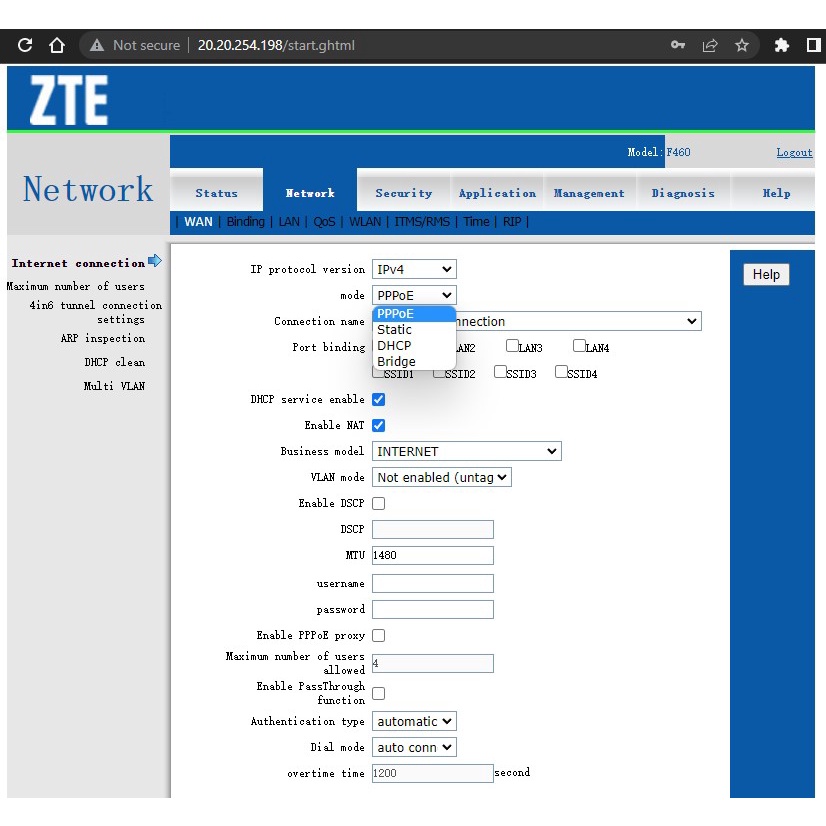The height and width of the screenshot is (826, 826).
Task: Uncheck DHCP service enable checkbox
Action: 379,399
